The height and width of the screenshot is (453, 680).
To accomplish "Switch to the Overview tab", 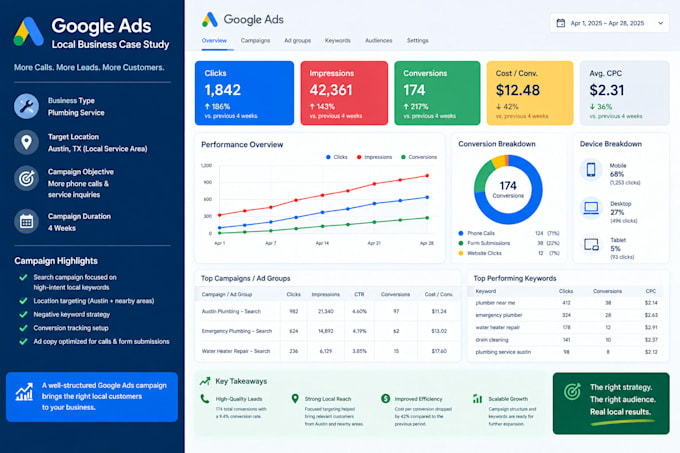I will click(x=214, y=40).
